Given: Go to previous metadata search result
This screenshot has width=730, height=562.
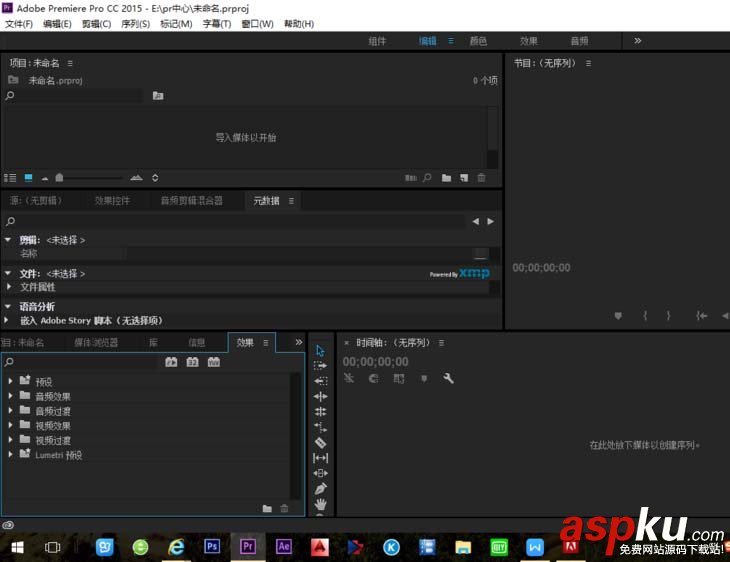Looking at the screenshot, I should [x=475, y=221].
